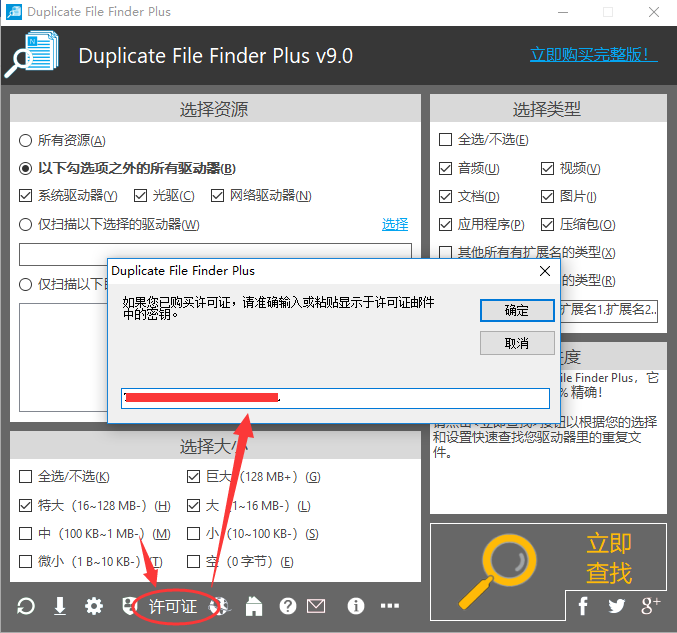
Task: Open the more options ellipsis icon
Action: (389, 606)
